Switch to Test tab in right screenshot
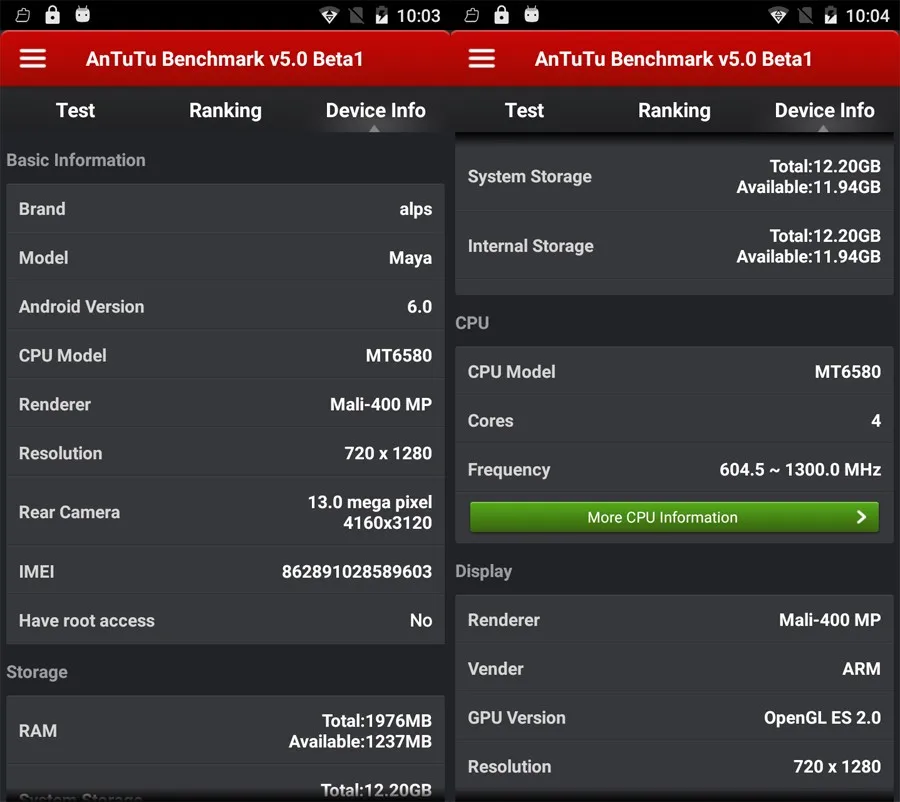Image resolution: width=900 pixels, height=802 pixels. click(524, 110)
